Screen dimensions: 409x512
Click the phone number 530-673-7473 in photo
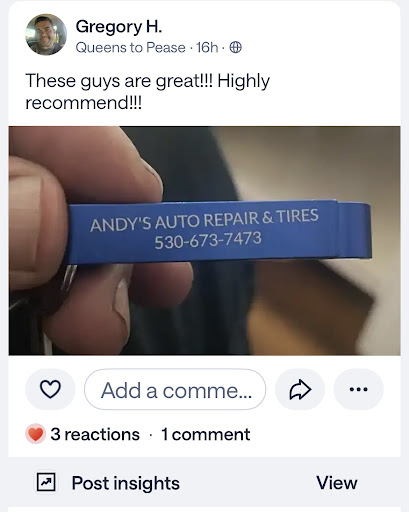(208, 240)
